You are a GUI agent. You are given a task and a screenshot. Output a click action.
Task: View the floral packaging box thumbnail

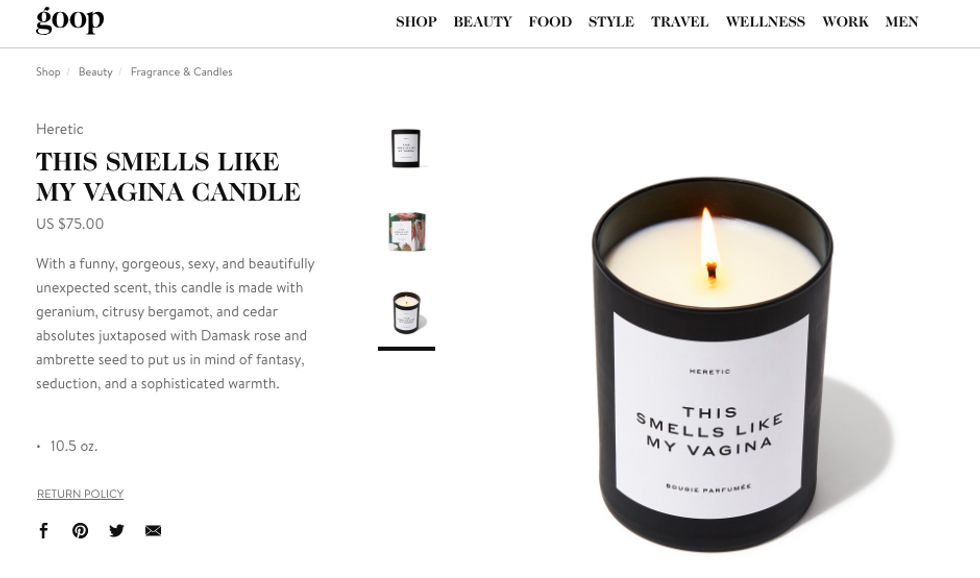coord(407,231)
